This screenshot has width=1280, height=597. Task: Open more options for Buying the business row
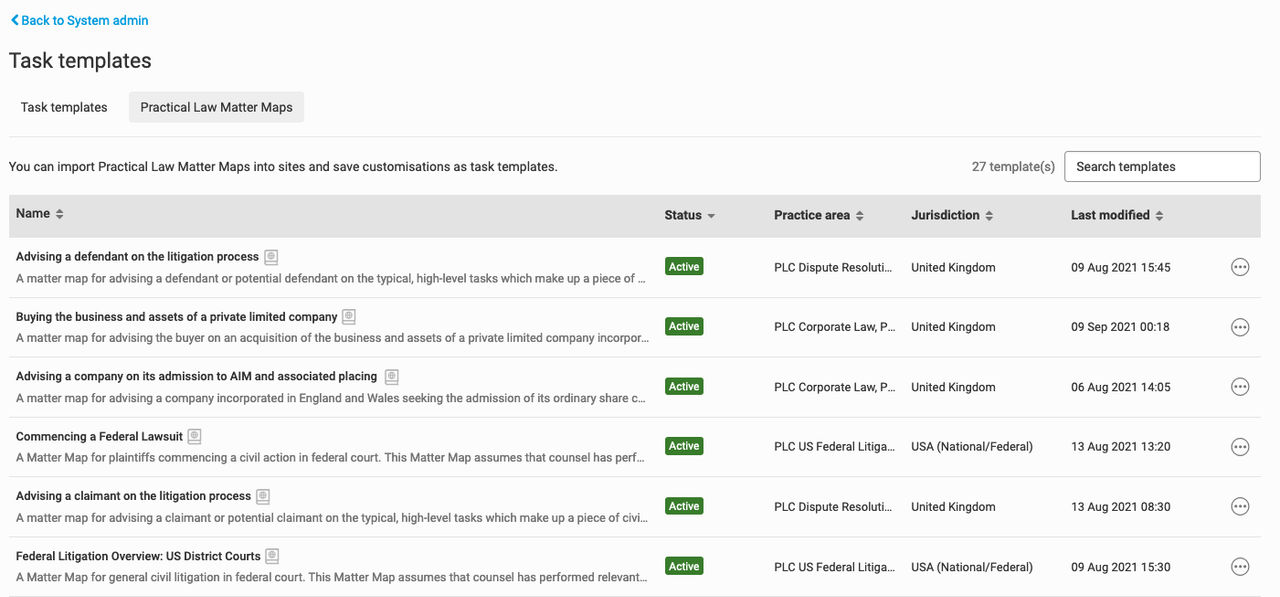pyautogui.click(x=1240, y=327)
